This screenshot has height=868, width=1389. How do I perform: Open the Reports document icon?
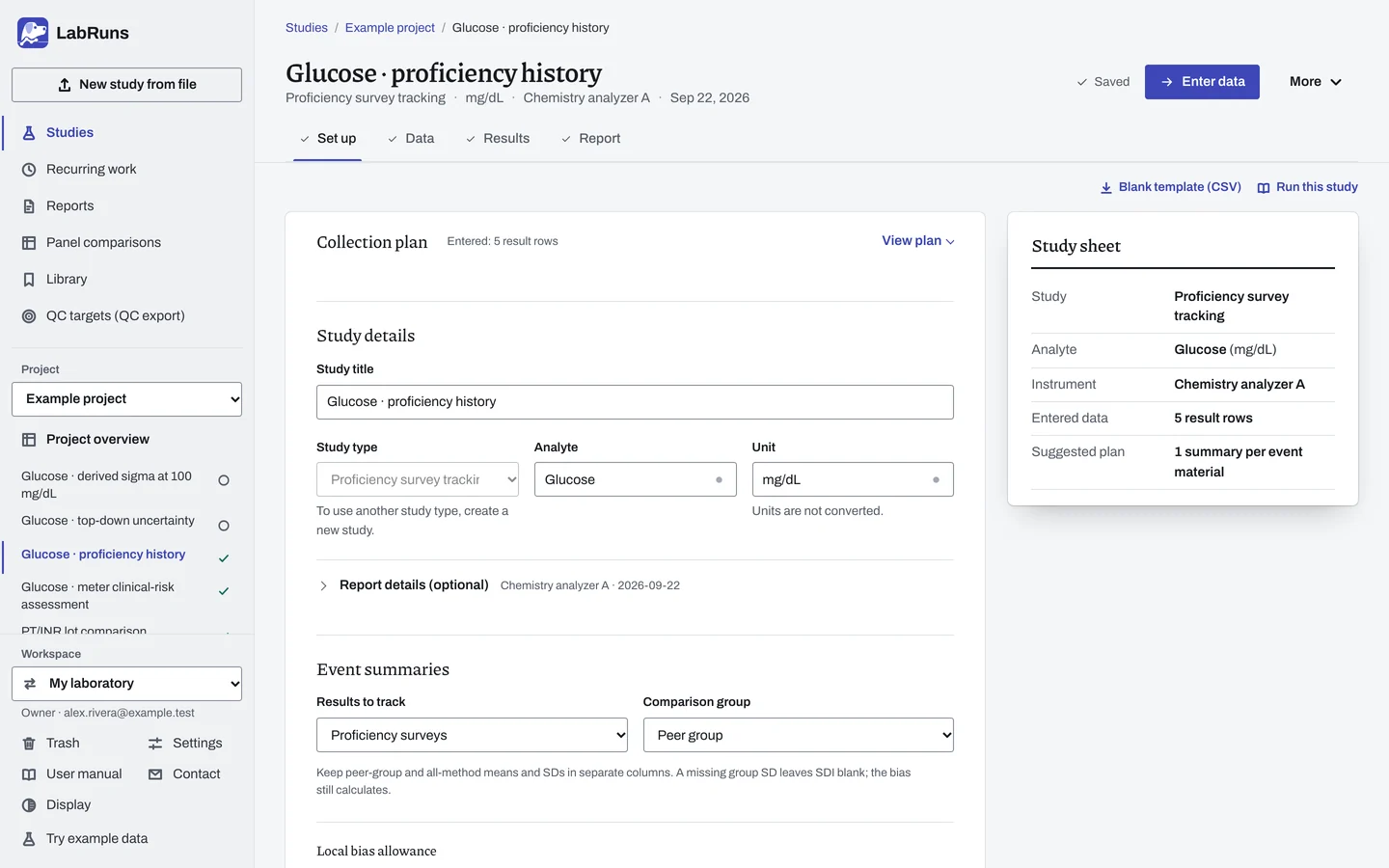point(29,206)
